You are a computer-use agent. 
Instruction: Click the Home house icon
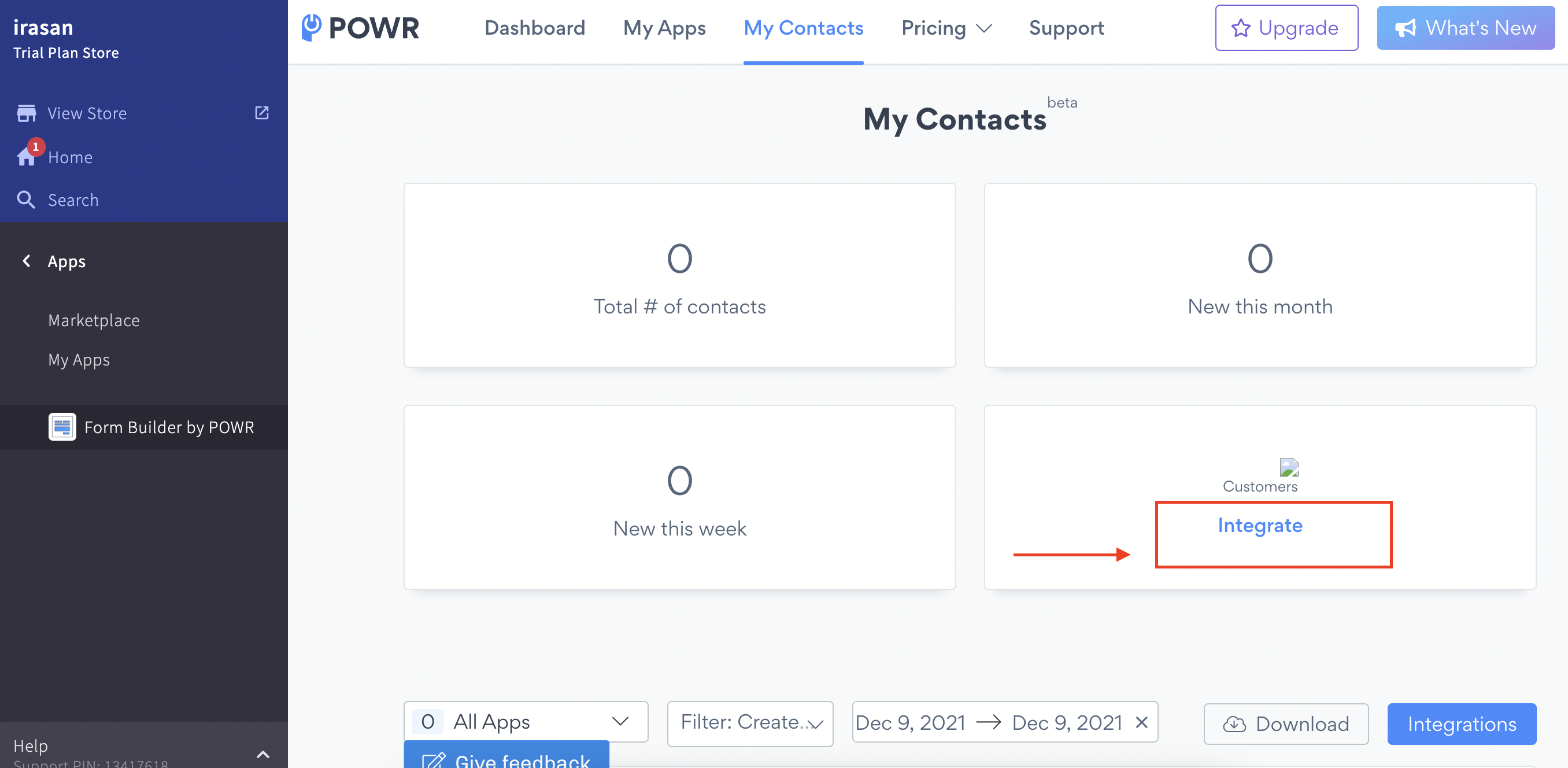click(26, 157)
